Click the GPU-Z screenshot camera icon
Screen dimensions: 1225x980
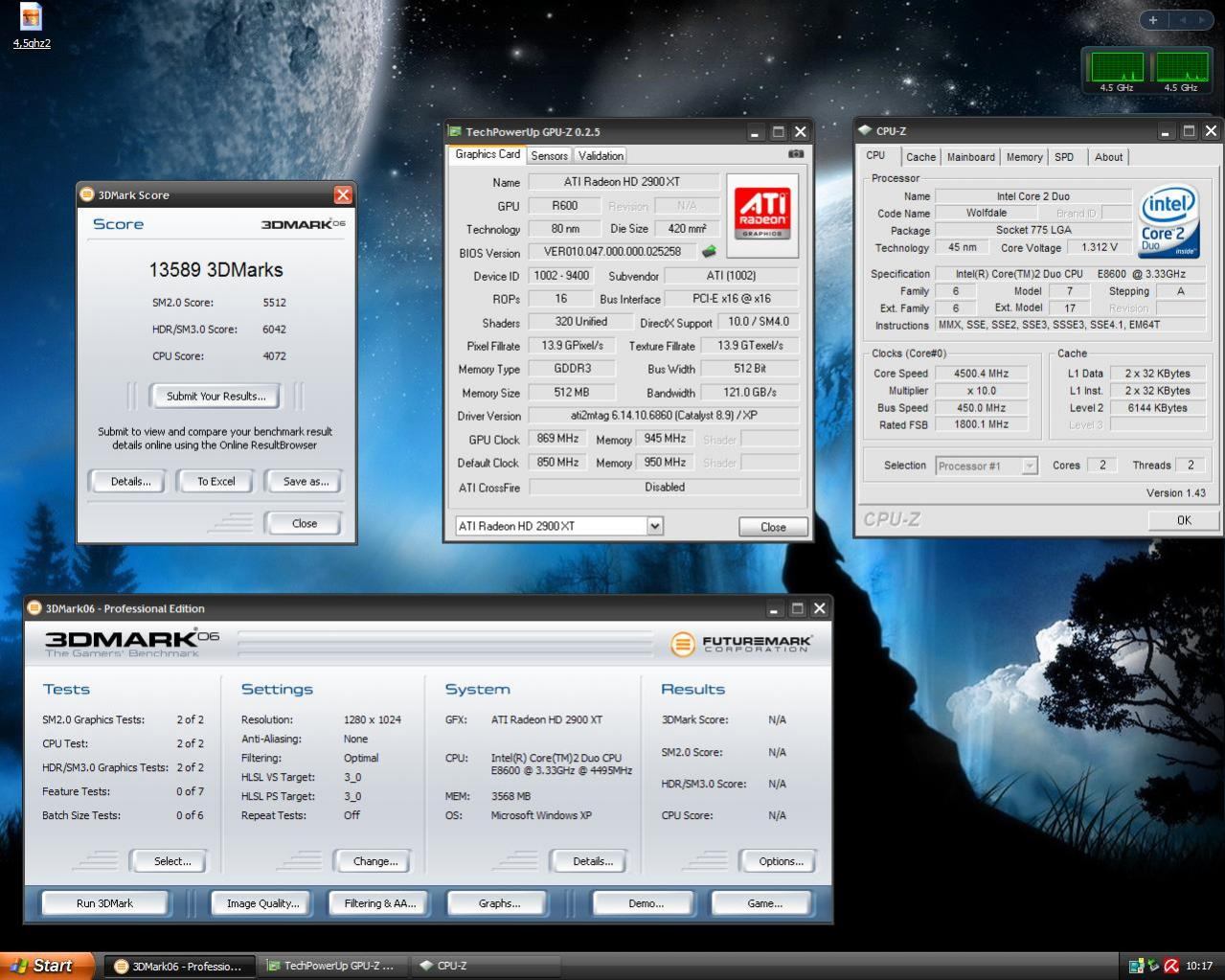click(x=795, y=153)
